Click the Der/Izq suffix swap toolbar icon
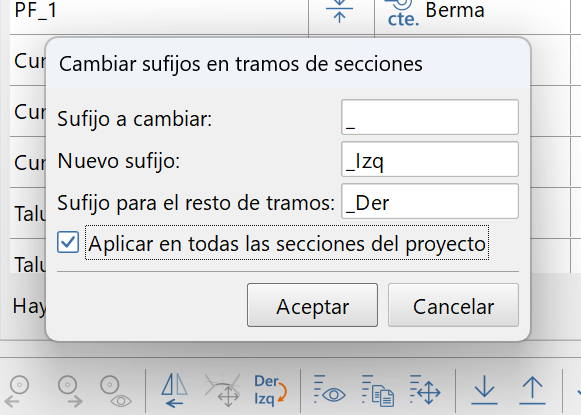This screenshot has height=415, width=581. coord(270,391)
